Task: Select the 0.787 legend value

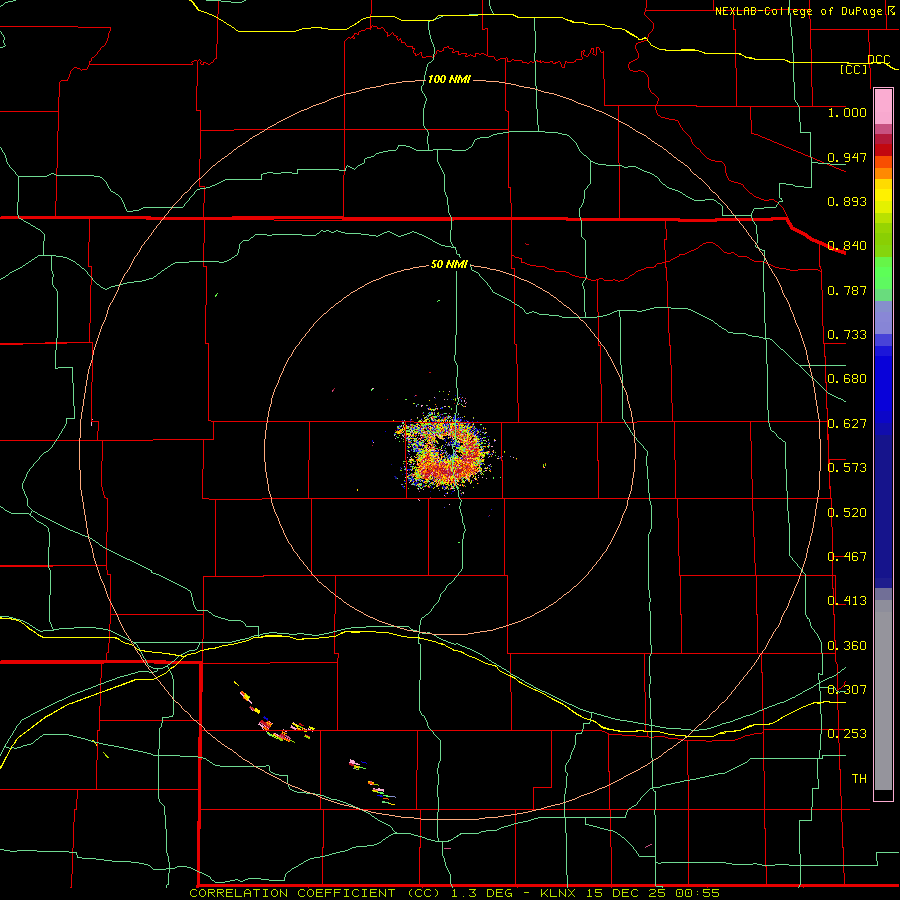Action: point(847,290)
